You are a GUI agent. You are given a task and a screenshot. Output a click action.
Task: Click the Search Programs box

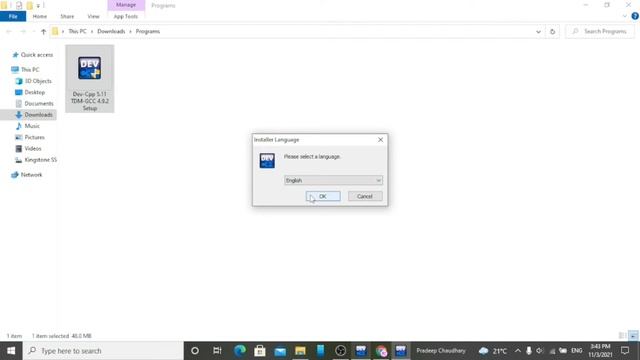coord(600,31)
